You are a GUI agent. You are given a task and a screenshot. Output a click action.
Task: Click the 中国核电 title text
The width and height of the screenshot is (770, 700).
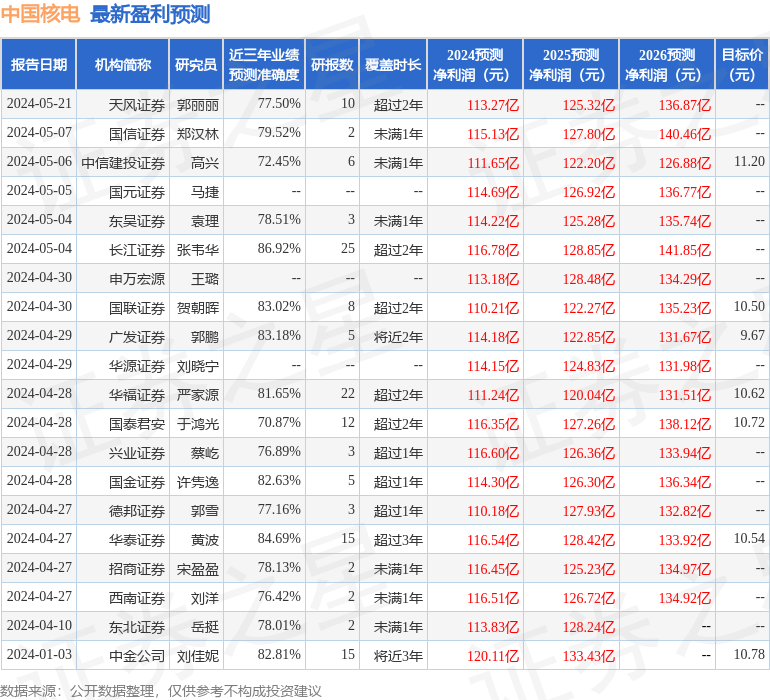(x=40, y=14)
